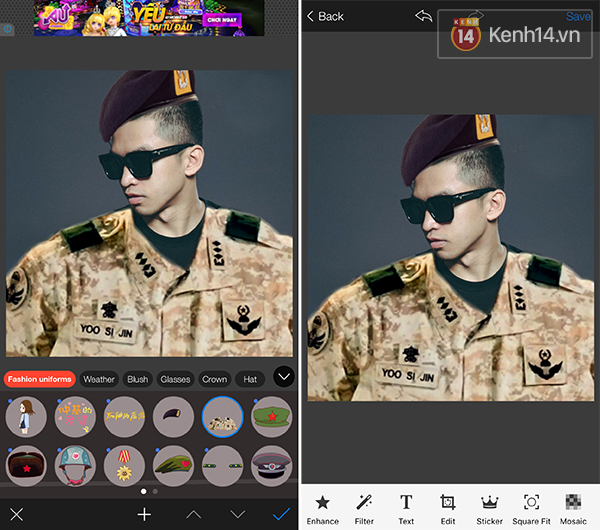
Task: Select the Filter magic wand tool
Action: tap(364, 507)
